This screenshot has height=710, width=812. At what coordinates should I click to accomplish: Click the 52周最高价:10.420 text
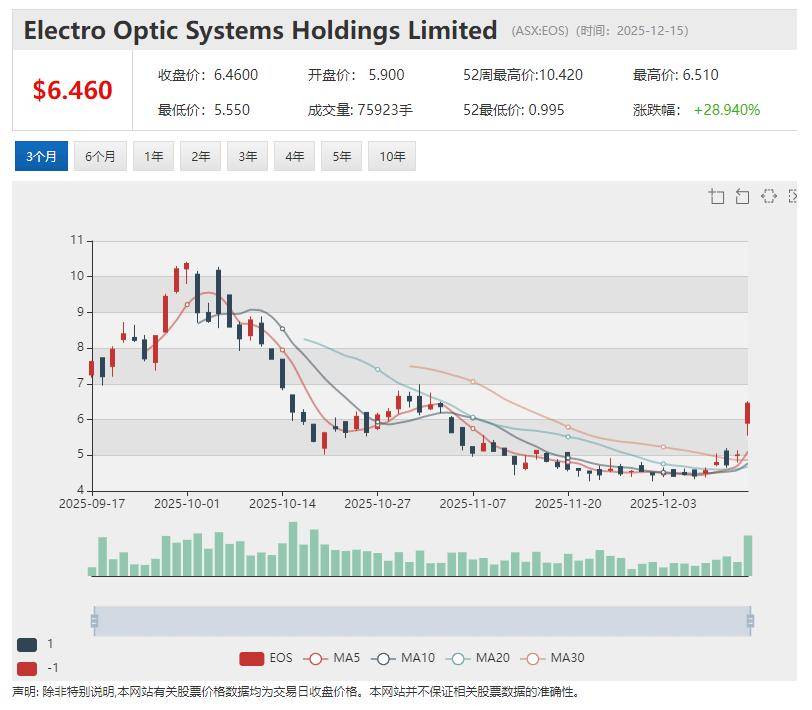(523, 75)
